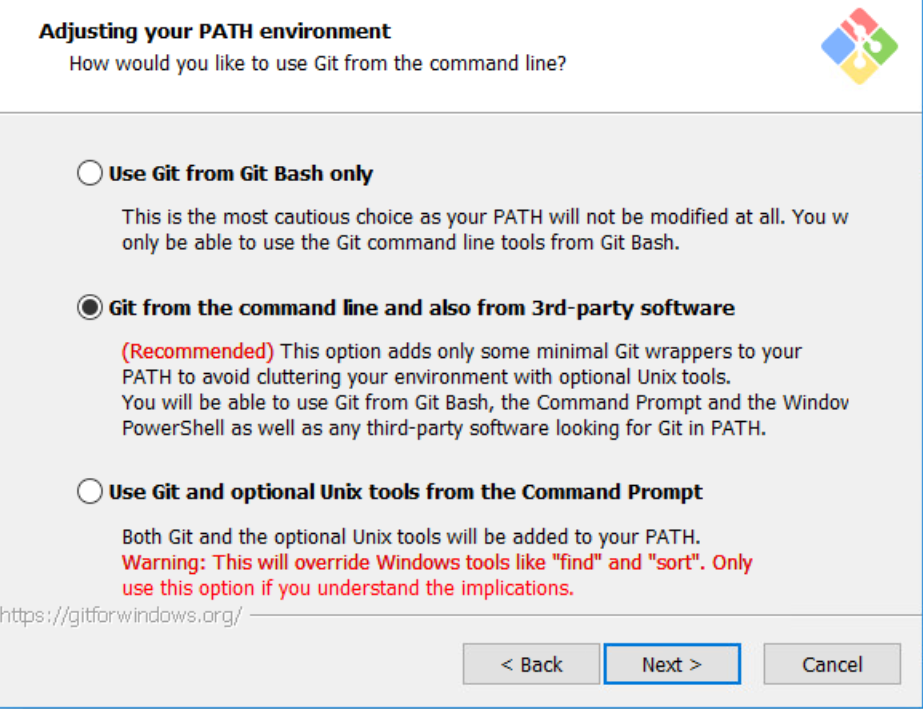
Task: Click the 'PowerShell as well as any third-party' line
Action: 444,429
